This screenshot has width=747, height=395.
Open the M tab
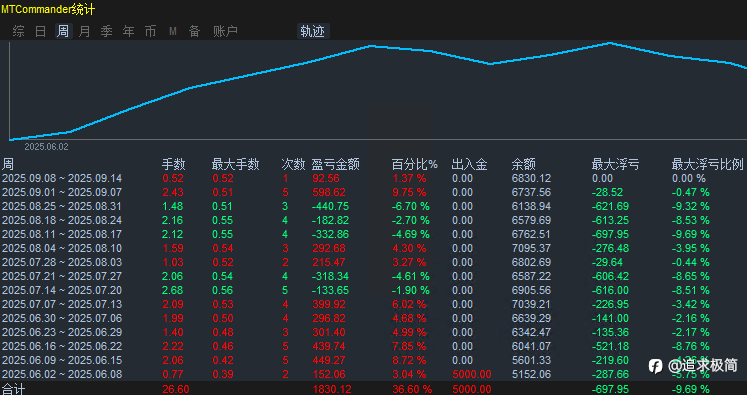pyautogui.click(x=172, y=31)
